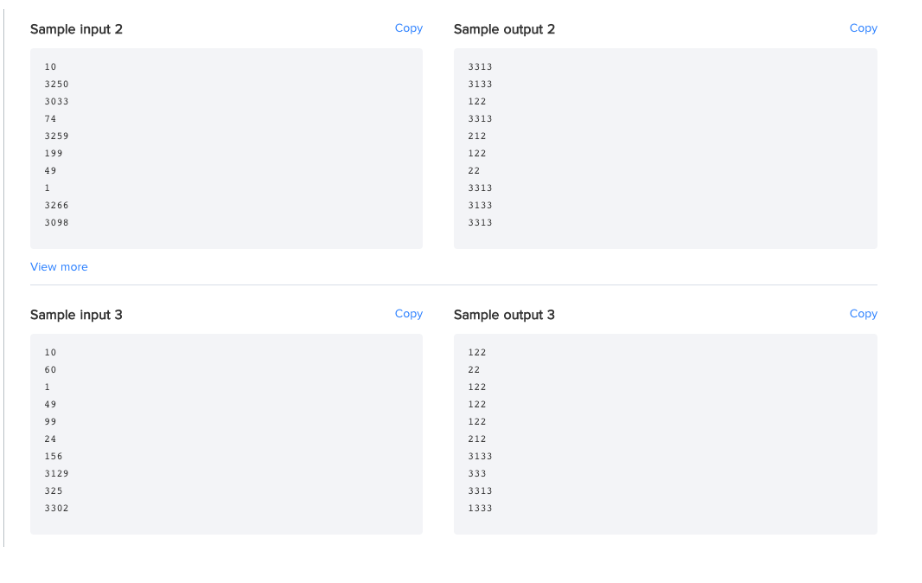Viewport: 922px width, 583px height.
Task: Click the 3259 value in Sample input 2
Action: coord(56,136)
